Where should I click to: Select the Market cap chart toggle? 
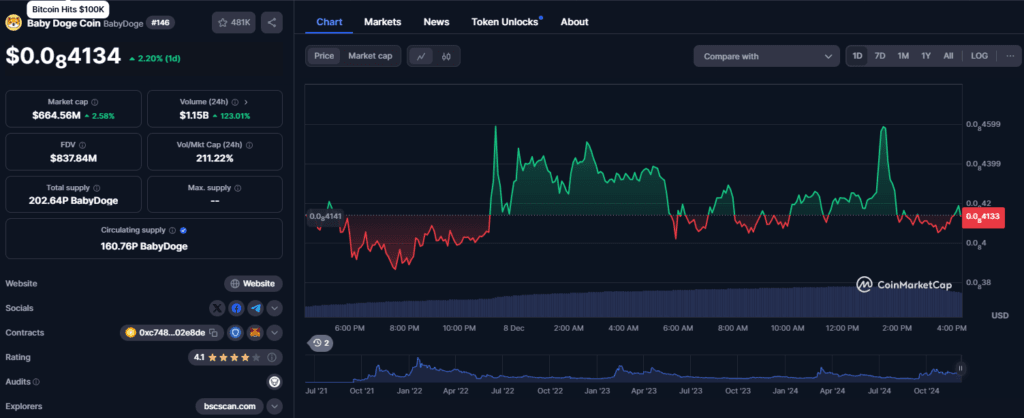tap(370, 56)
